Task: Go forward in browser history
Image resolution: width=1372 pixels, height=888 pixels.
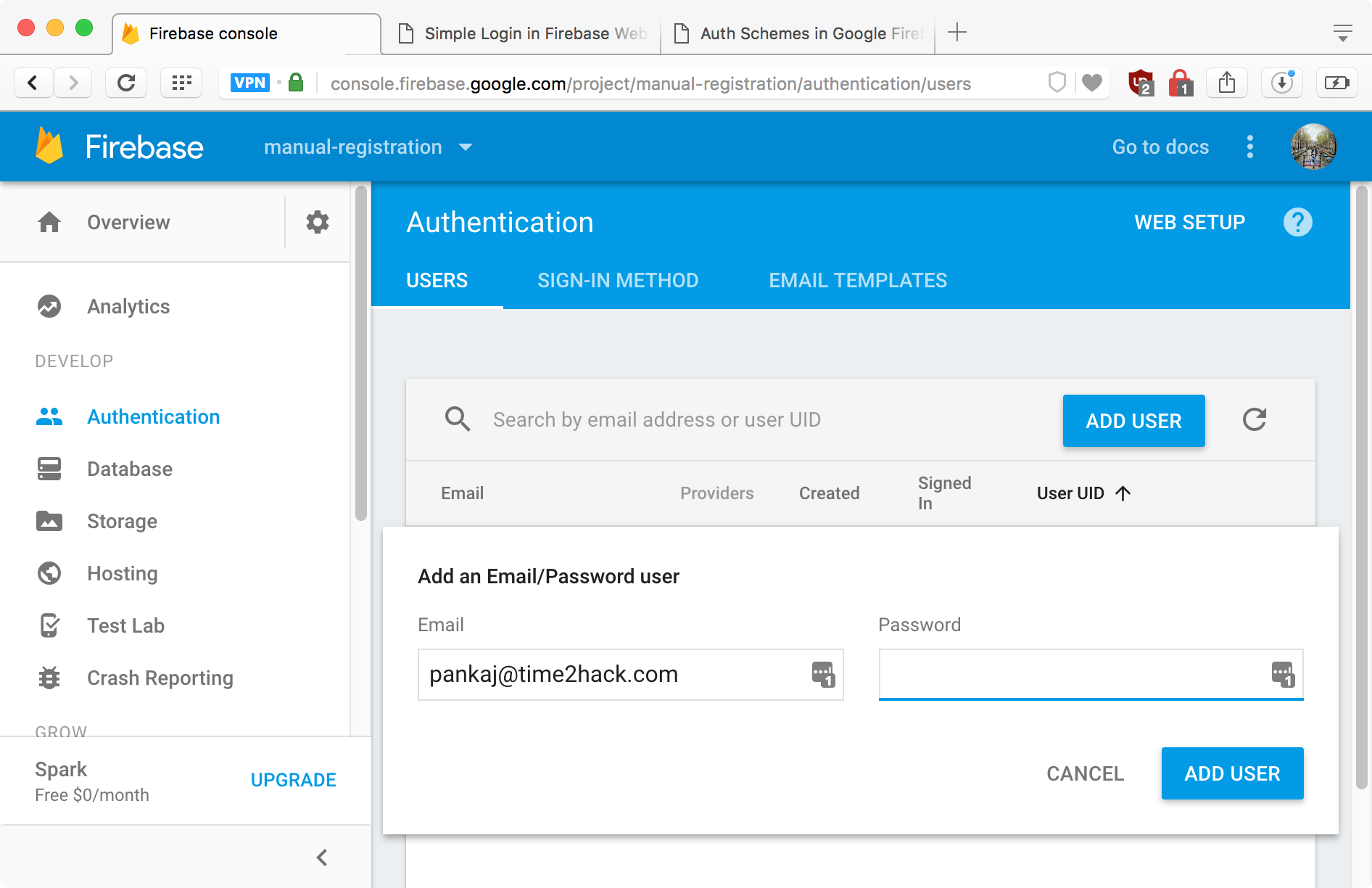Action: coord(73,83)
